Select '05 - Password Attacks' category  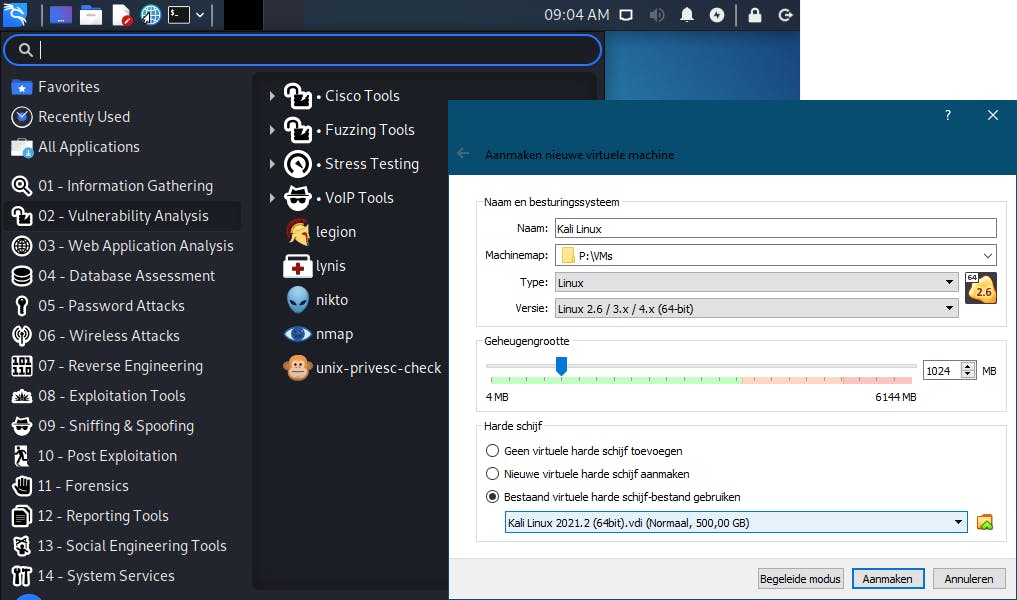[x=110, y=305]
